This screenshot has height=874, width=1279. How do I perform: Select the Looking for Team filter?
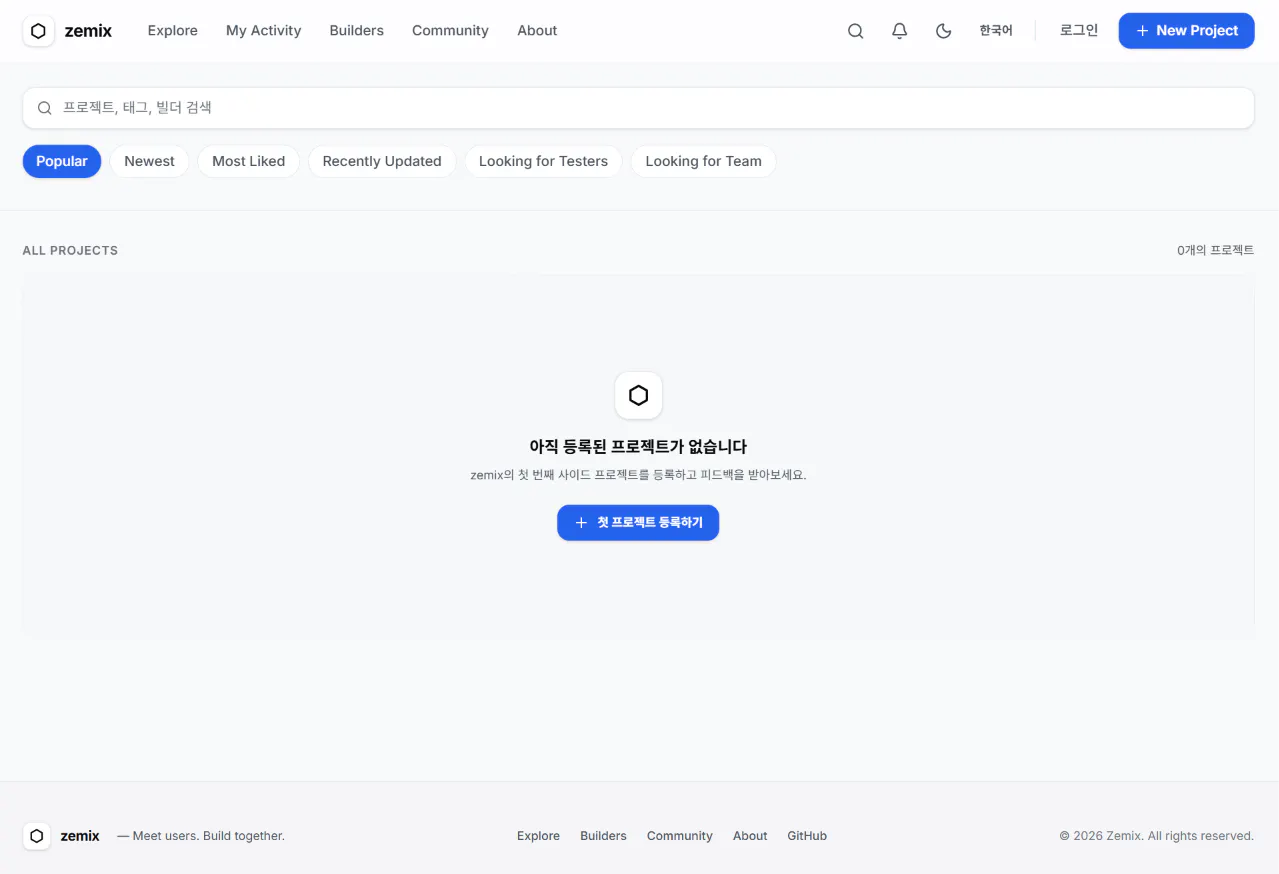coord(703,161)
